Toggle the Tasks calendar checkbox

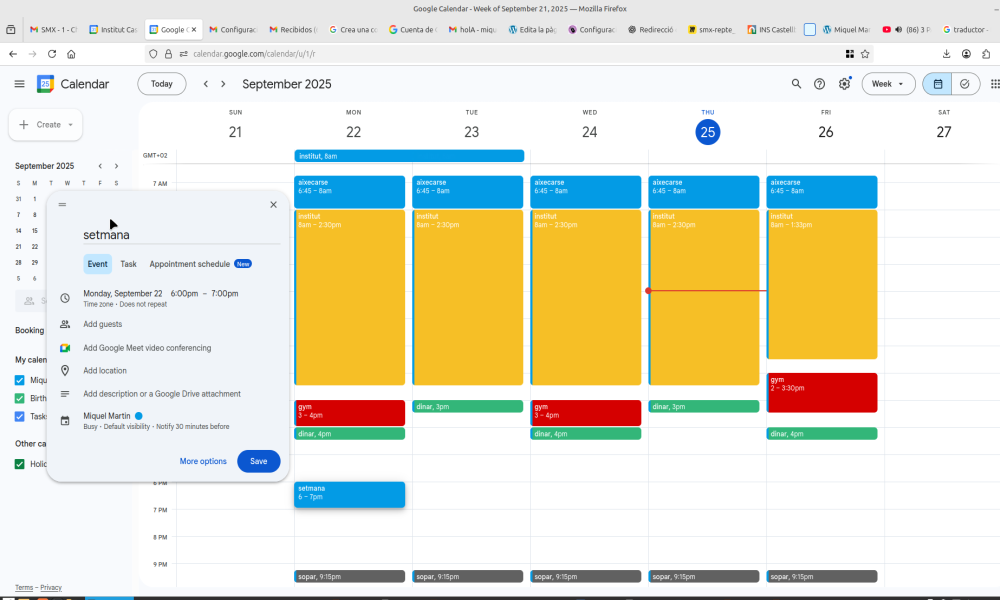point(20,416)
